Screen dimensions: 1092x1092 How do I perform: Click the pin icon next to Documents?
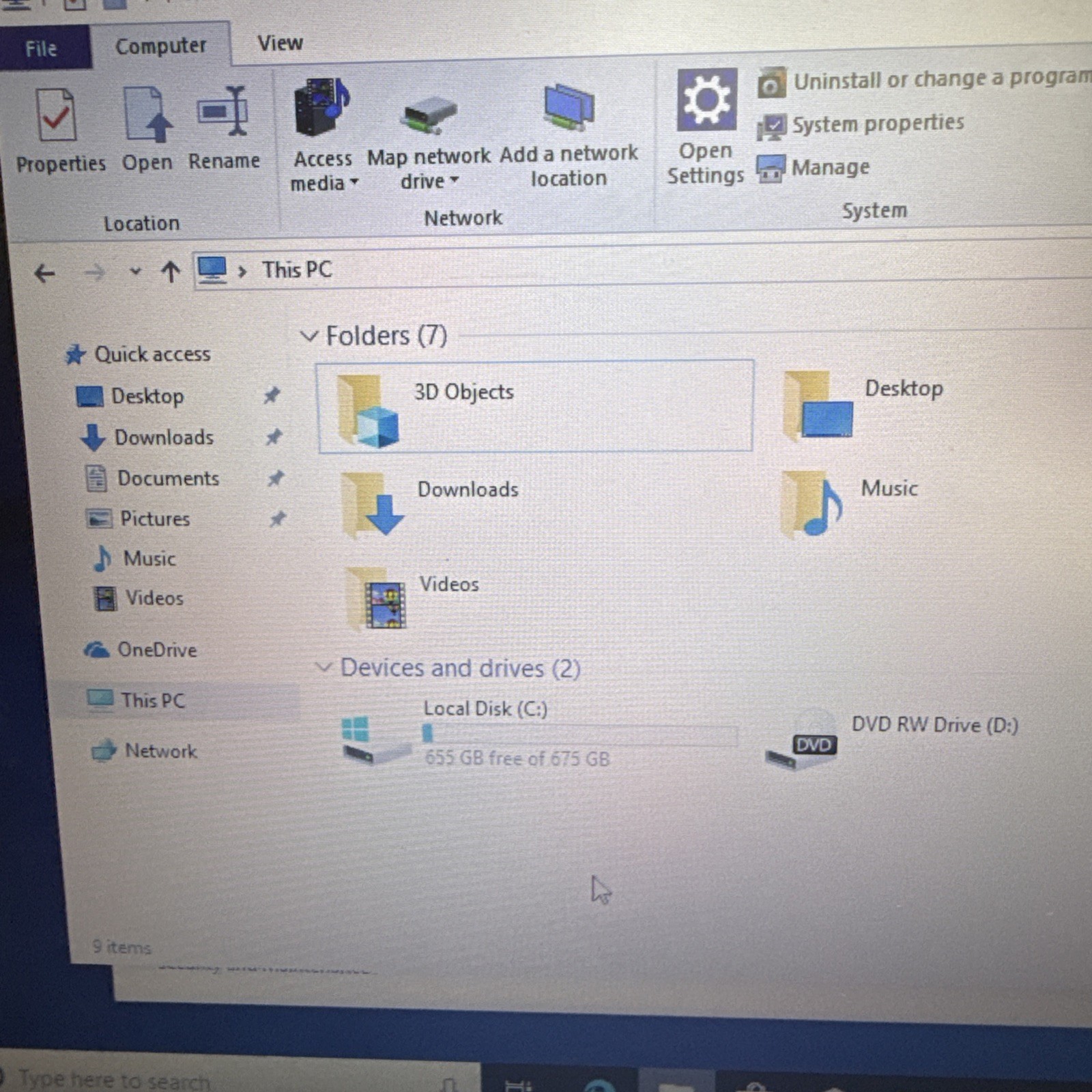tap(276, 478)
